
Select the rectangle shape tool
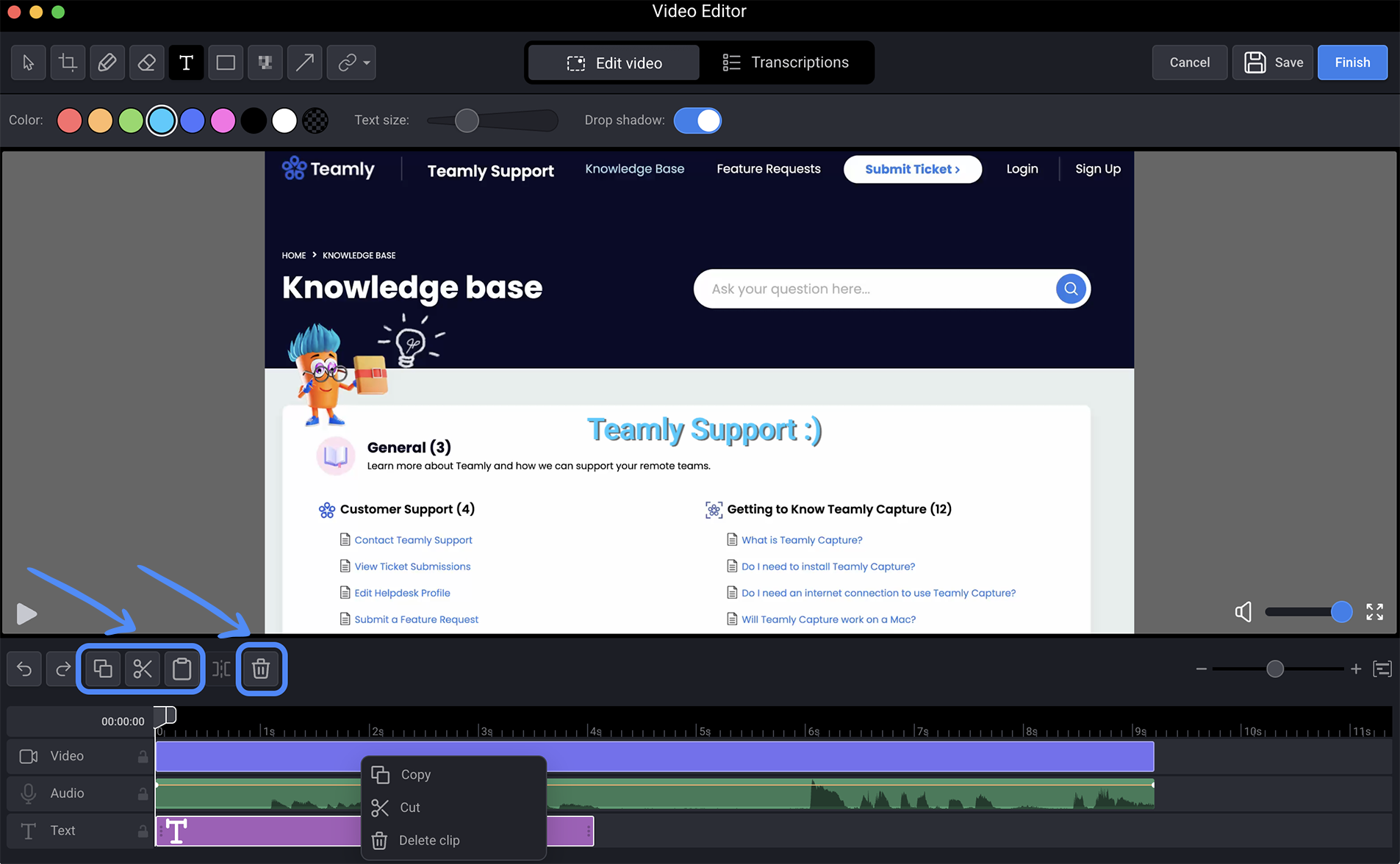point(226,62)
